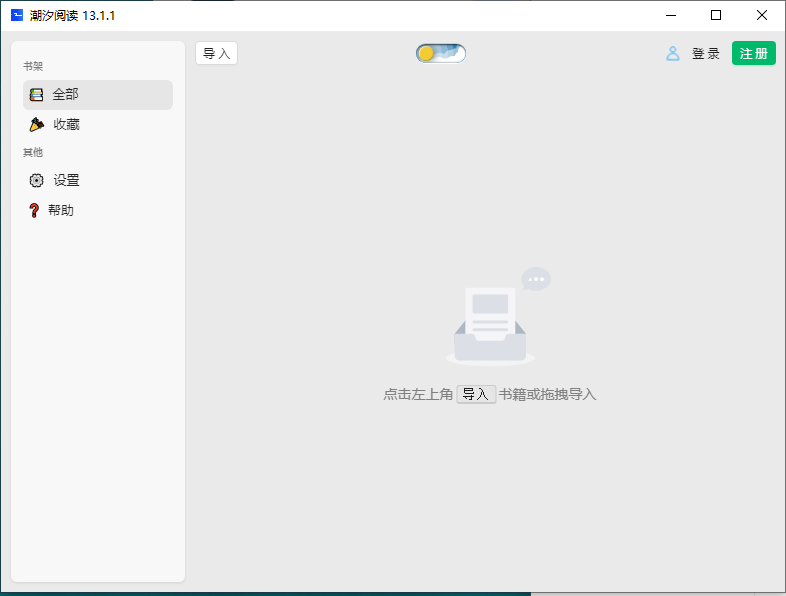The image size is (786, 596).
Task: Open 设置 settings page
Action: (98, 180)
